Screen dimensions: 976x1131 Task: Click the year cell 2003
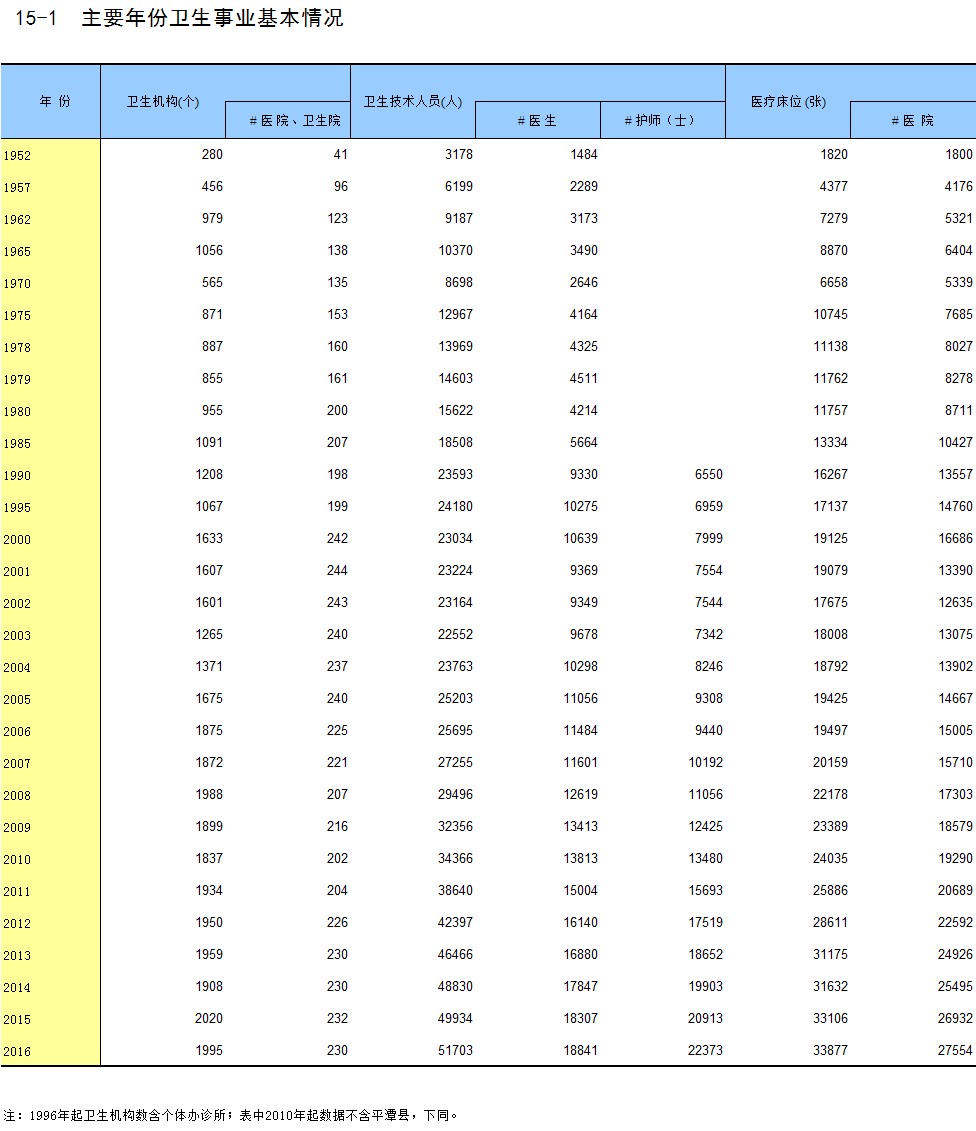[x=17, y=635]
